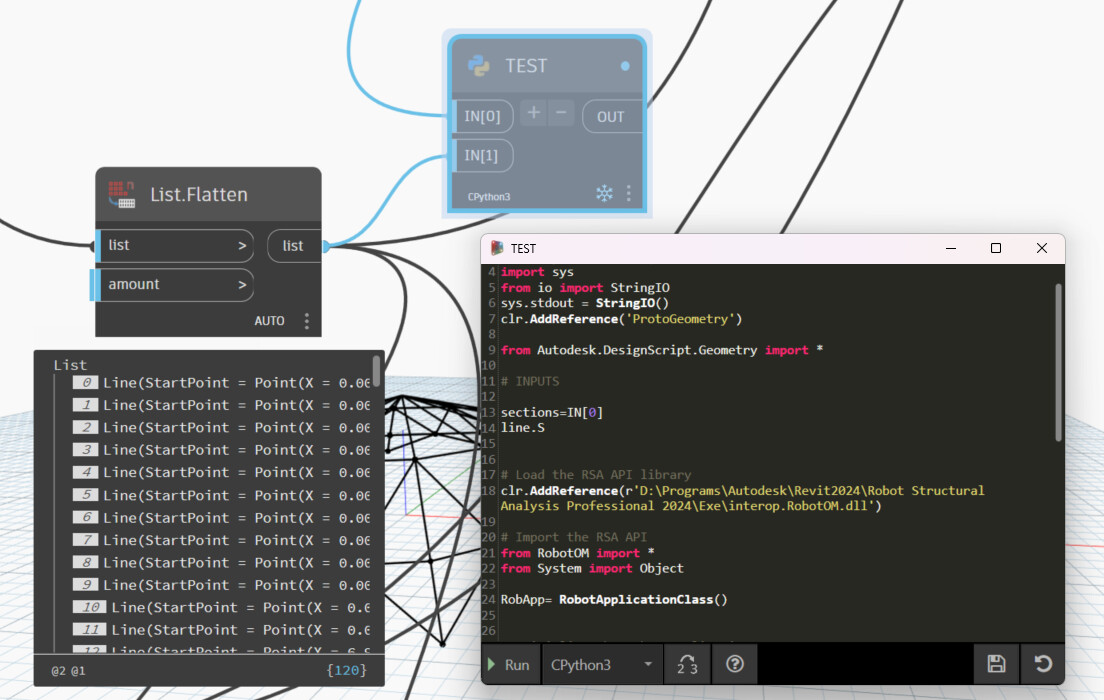Remove an input with the minus button
1104x700 pixels.
(561, 112)
